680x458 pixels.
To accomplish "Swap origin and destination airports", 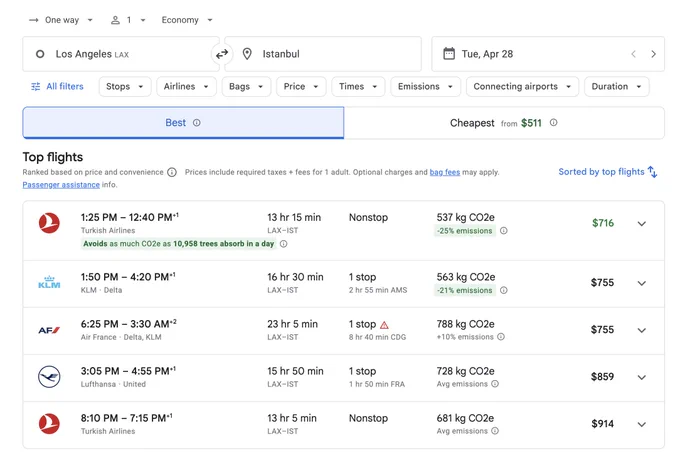I will pos(222,54).
